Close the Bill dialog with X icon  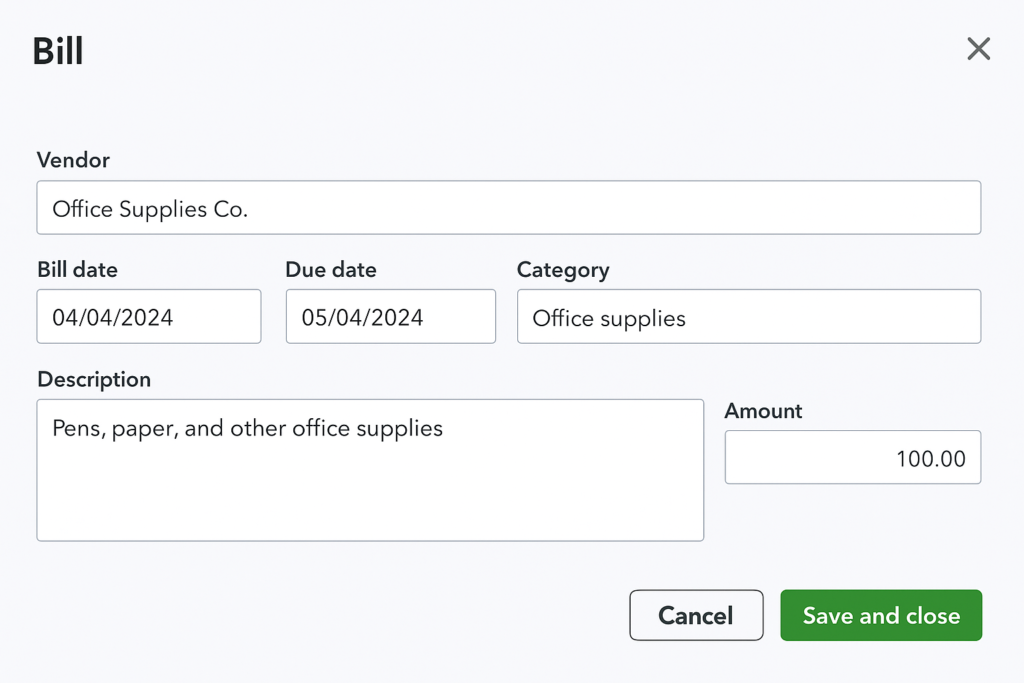tap(978, 49)
